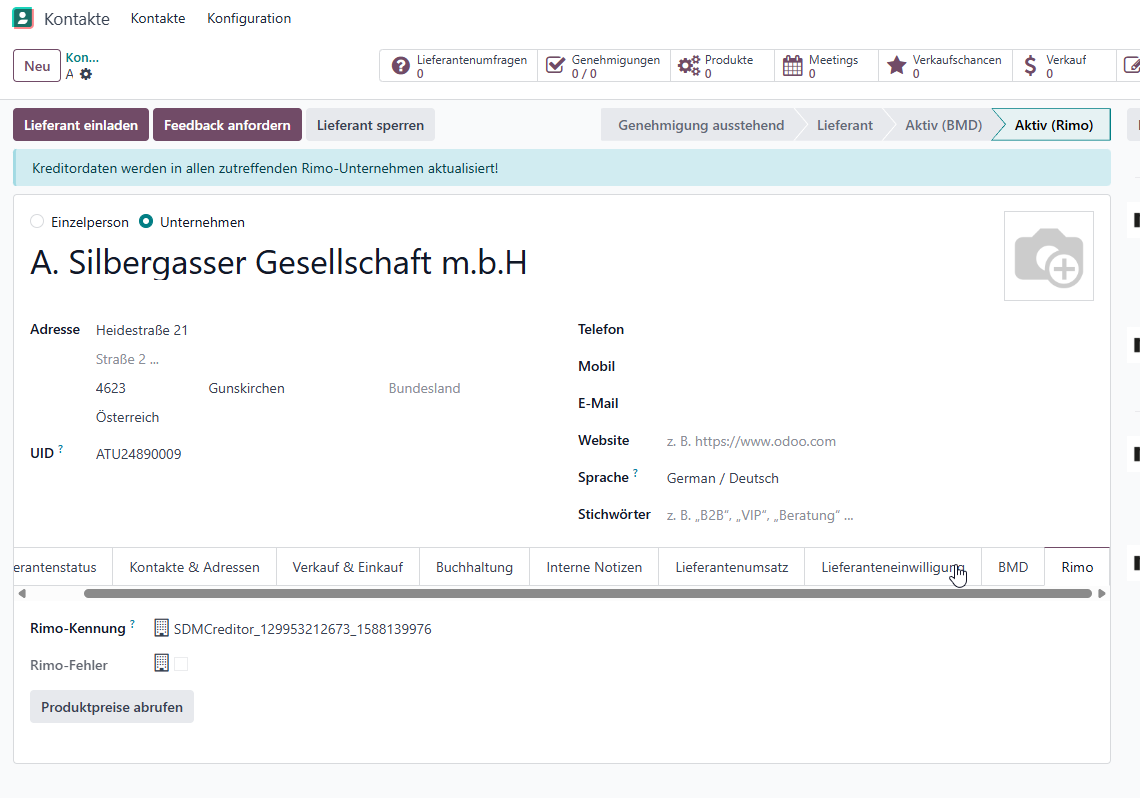The width and height of the screenshot is (1140, 798).
Task: Switch to the Verkauf & Einkauf tab
Action: (348, 567)
